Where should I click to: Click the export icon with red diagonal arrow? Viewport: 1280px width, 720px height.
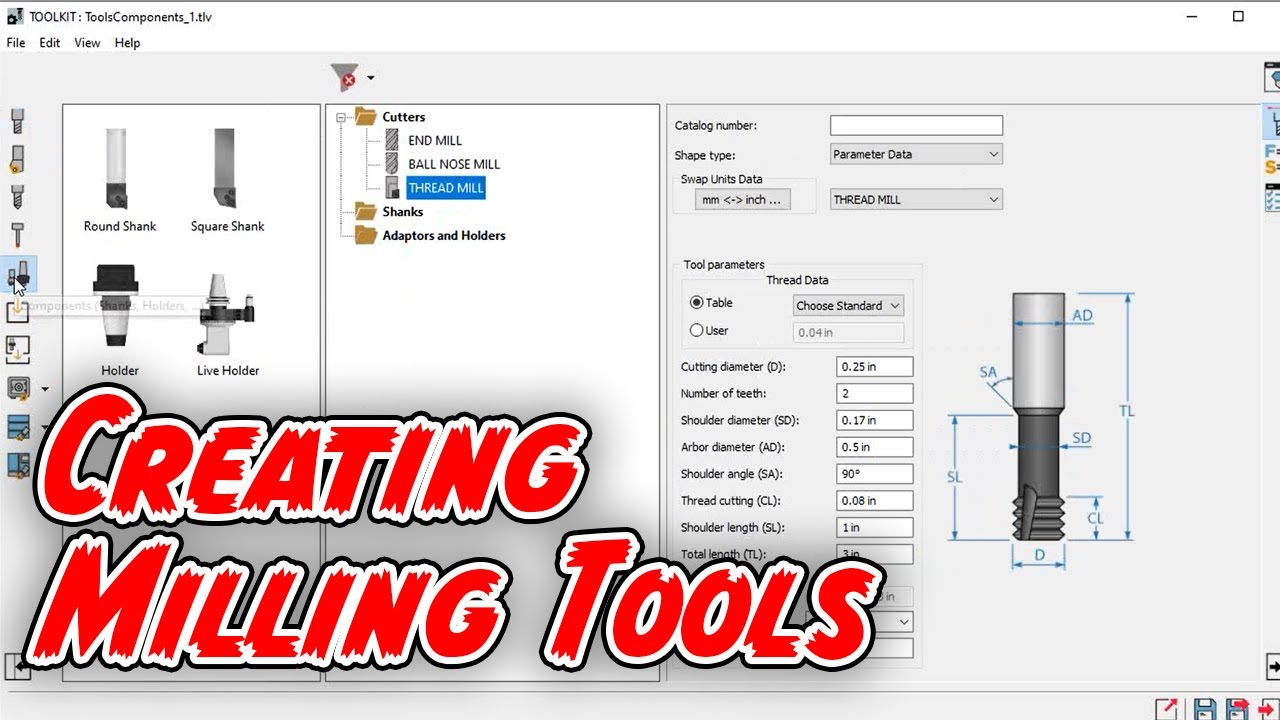[1167, 709]
